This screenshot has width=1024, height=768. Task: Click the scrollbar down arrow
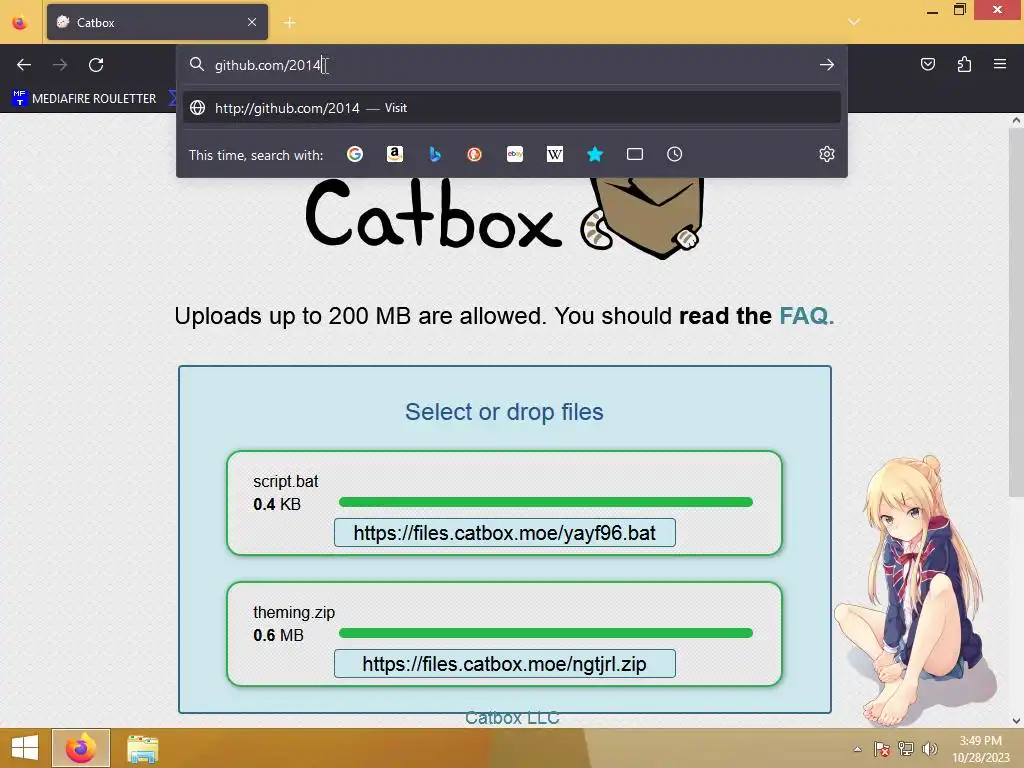coord(1016,721)
